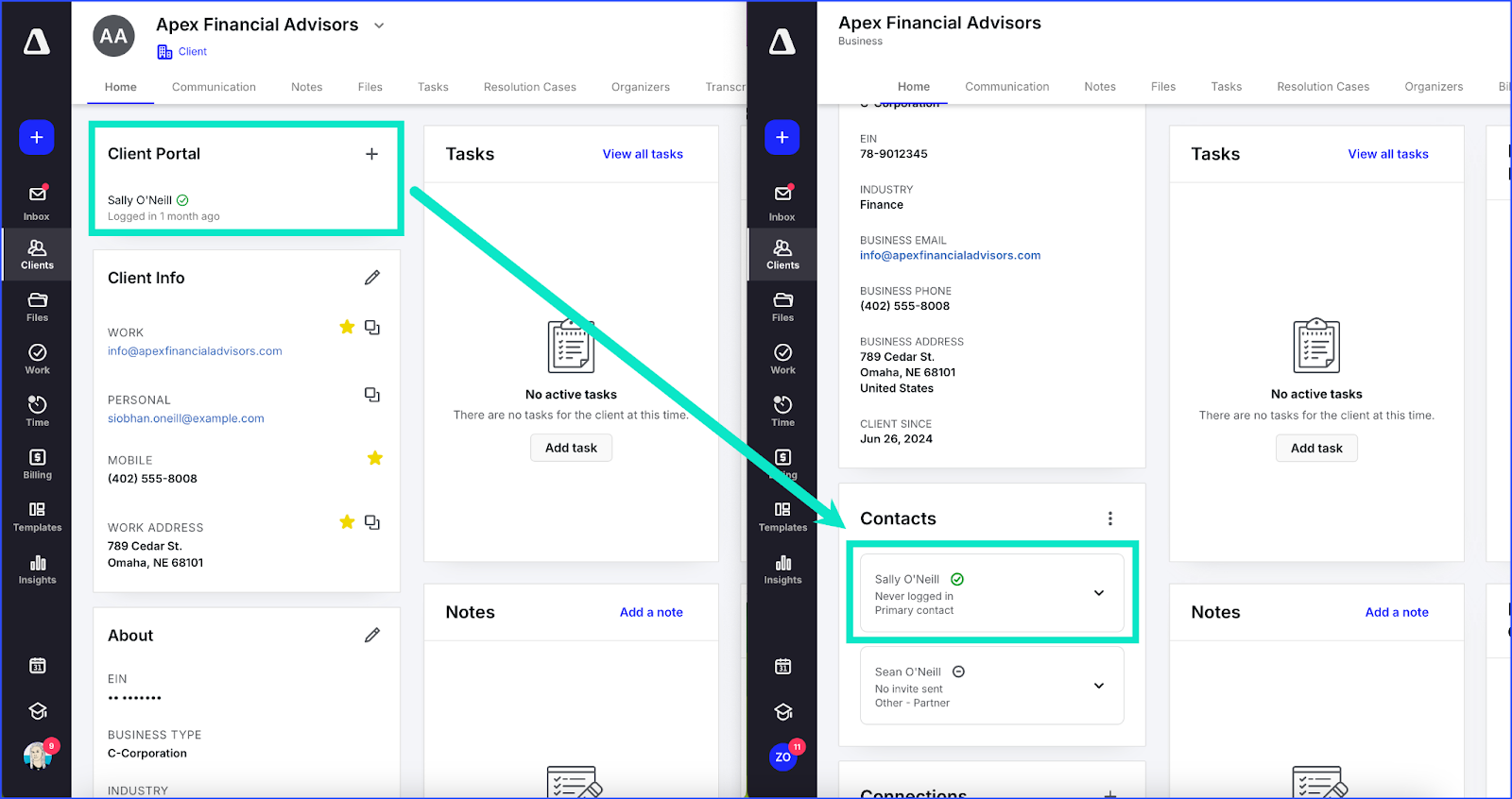Toggle the star on work address
1512x799 pixels.
pyautogui.click(x=347, y=522)
